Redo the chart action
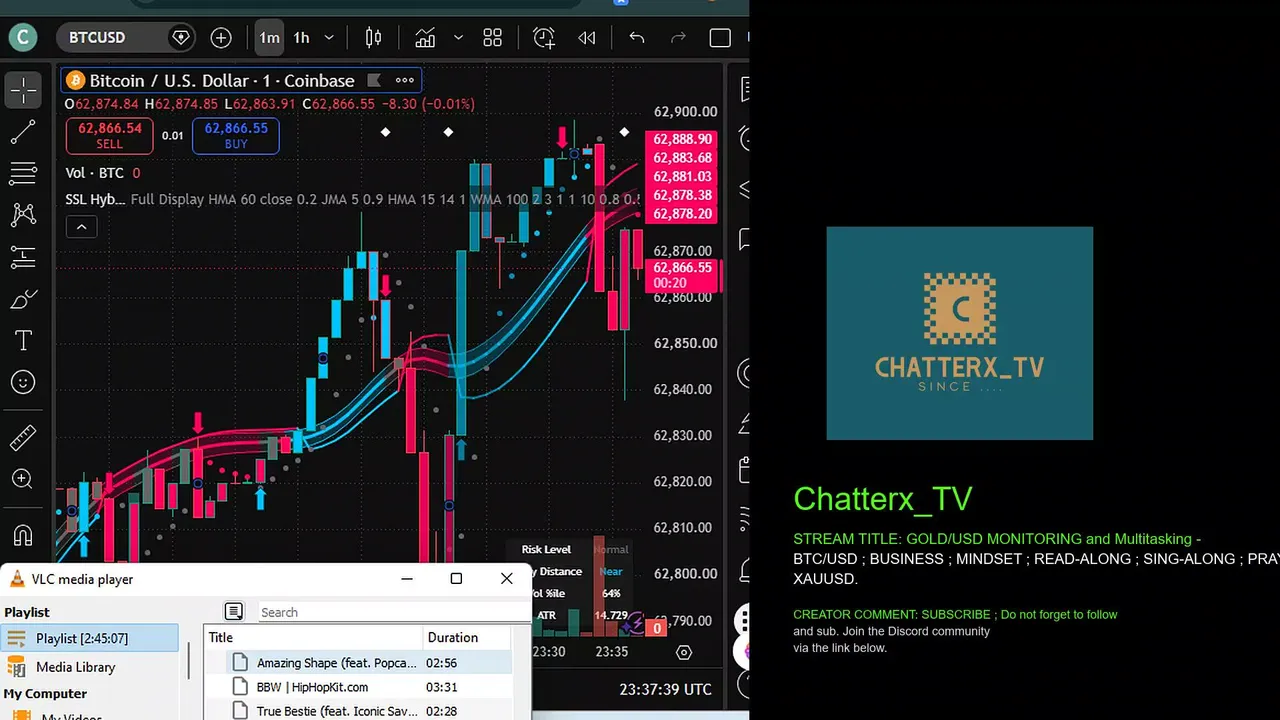This screenshot has width=1280, height=720. (x=678, y=38)
